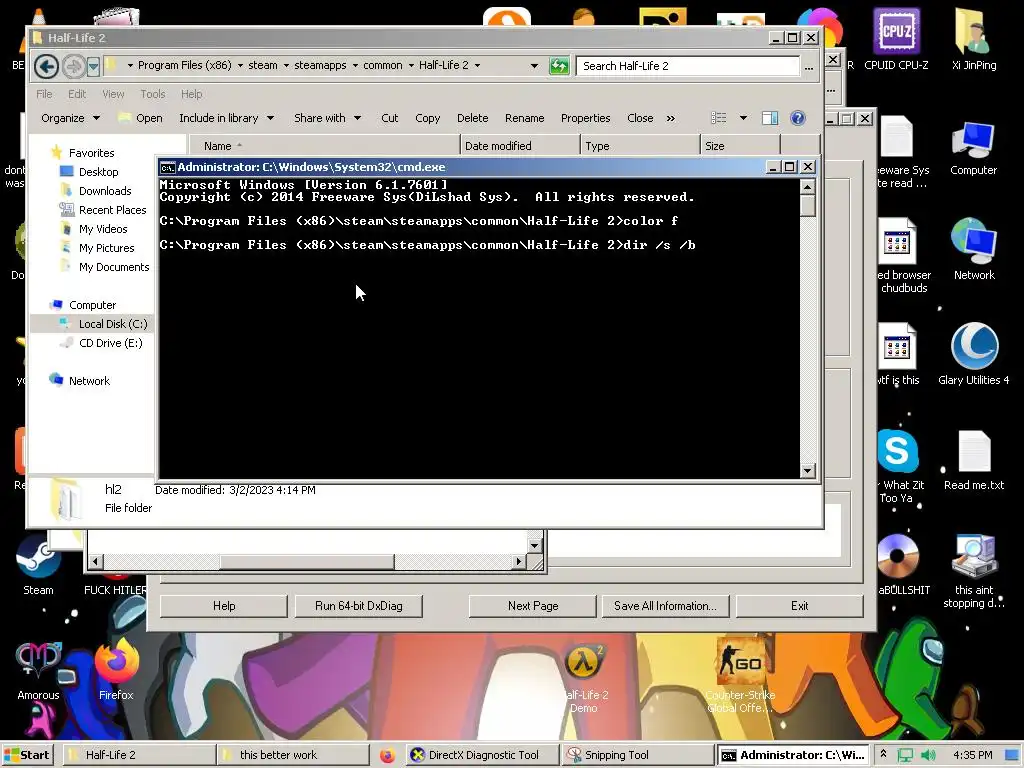Click Close in Explorer toolbar

coord(640,118)
